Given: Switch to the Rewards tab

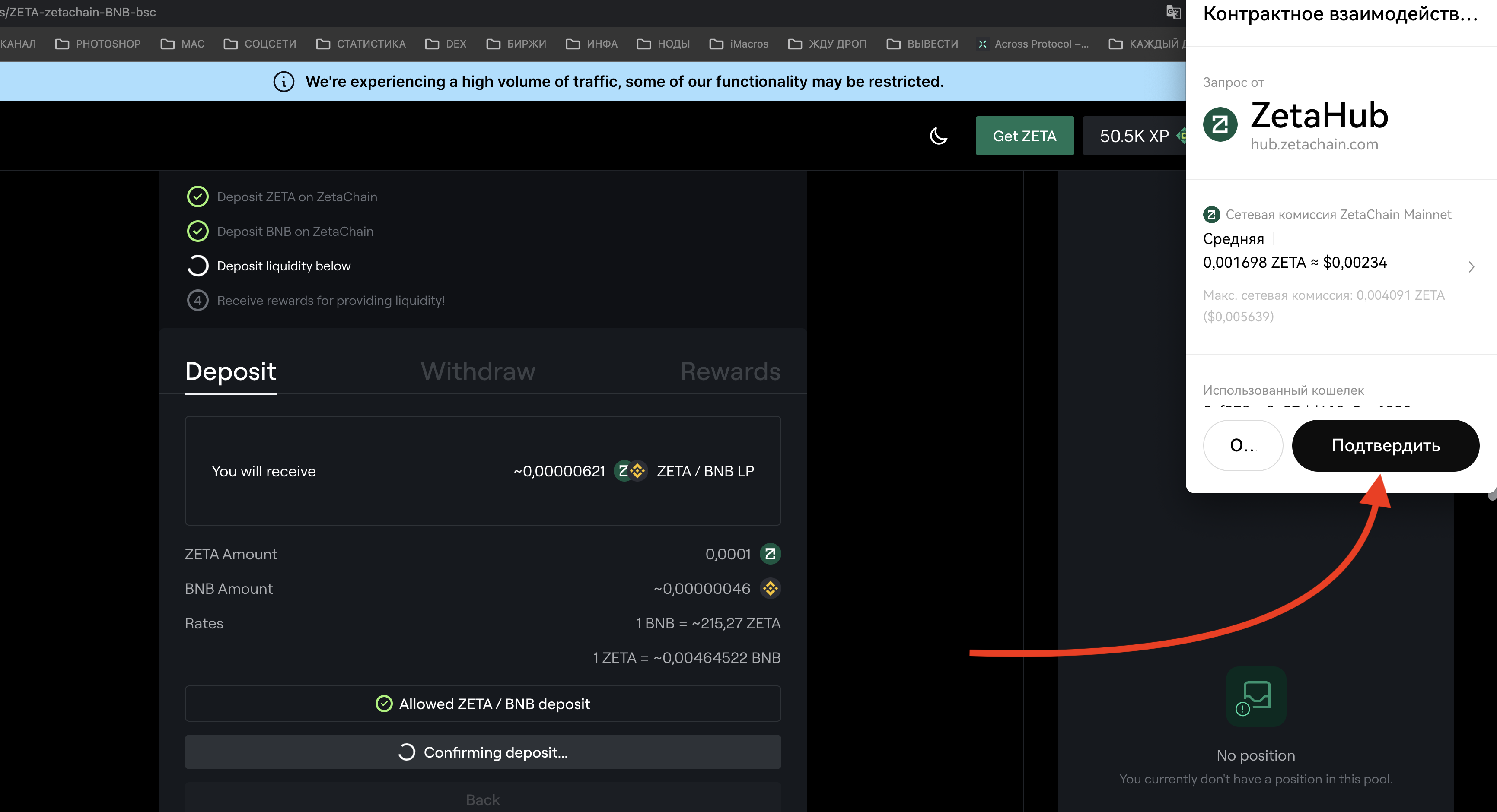Looking at the screenshot, I should coord(730,372).
